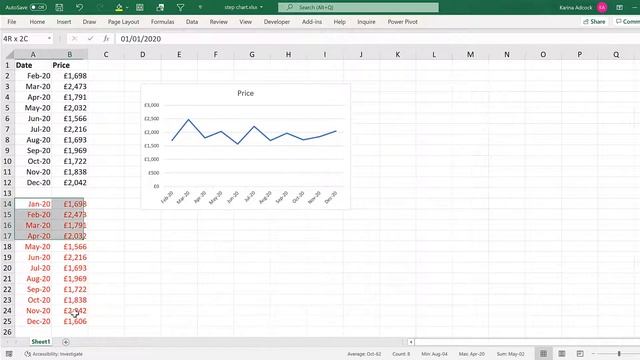Open the Add-ins tab
Screen dimensions: 640x360
pos(312,22)
